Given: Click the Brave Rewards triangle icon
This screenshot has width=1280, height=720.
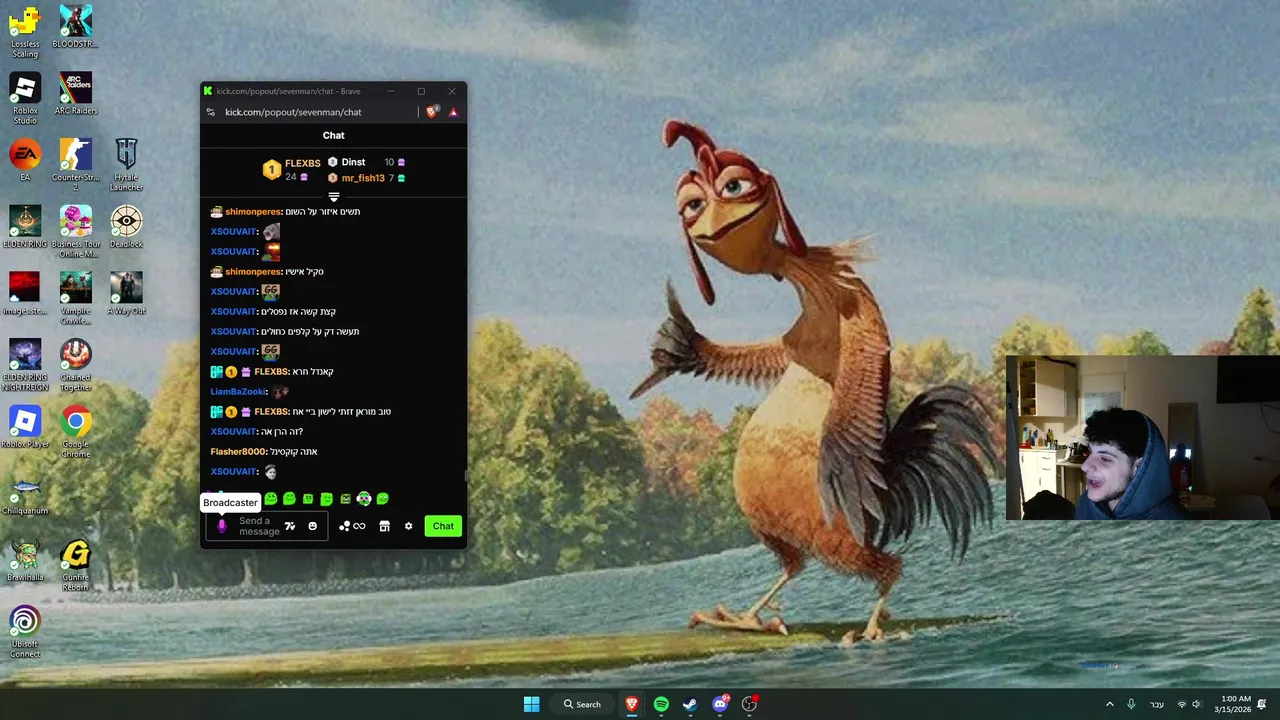Looking at the screenshot, I should (453, 112).
